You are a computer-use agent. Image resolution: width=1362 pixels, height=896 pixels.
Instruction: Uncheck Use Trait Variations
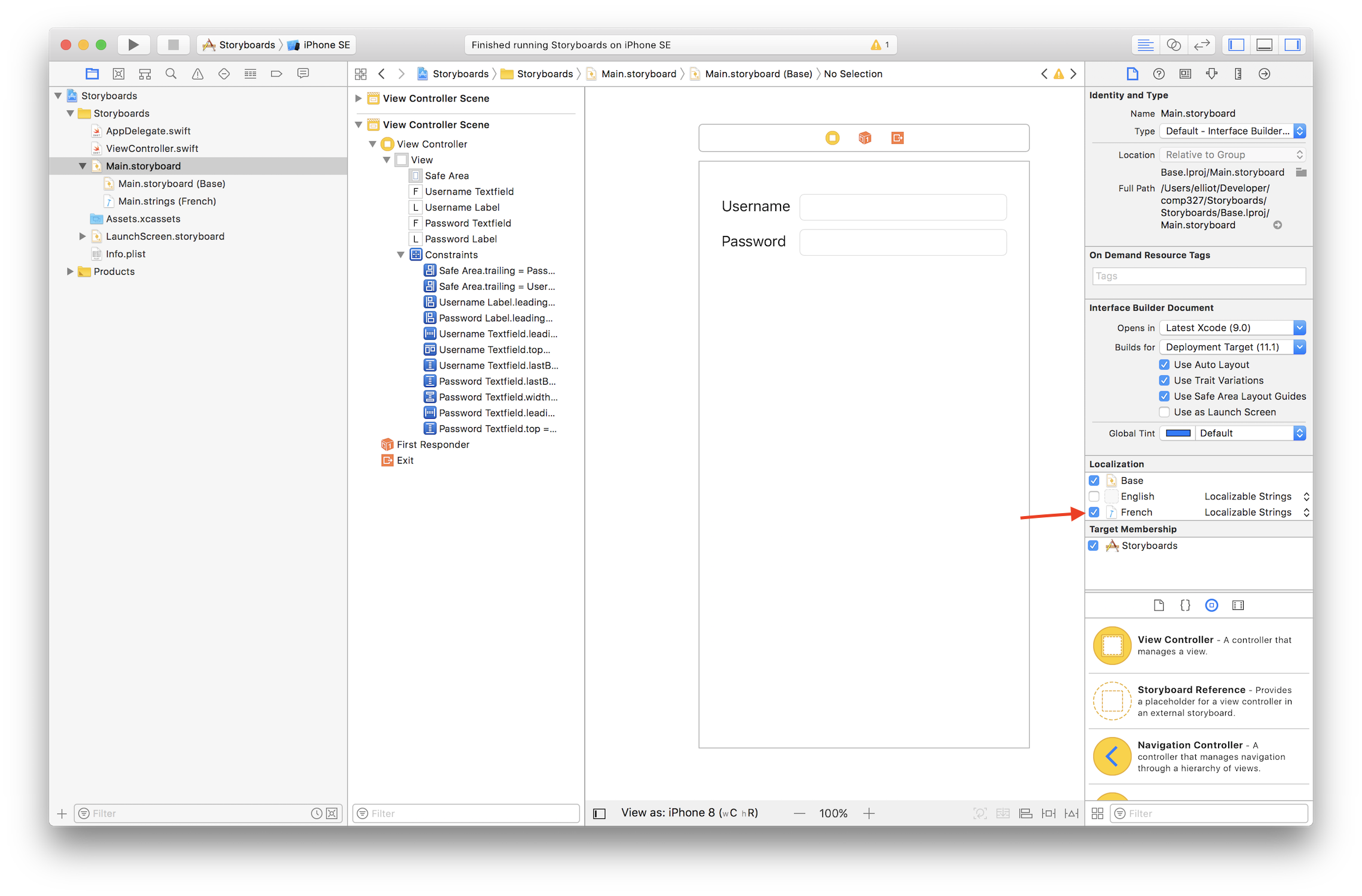(x=1164, y=381)
